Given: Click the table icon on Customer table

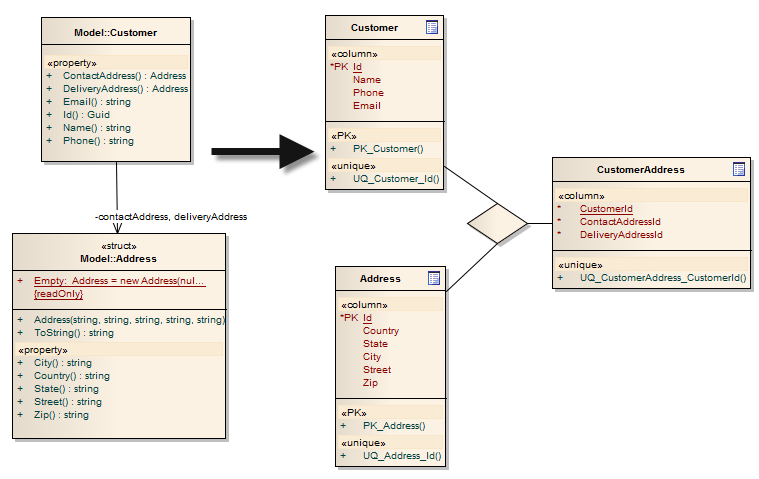Looking at the screenshot, I should click(x=432, y=28).
